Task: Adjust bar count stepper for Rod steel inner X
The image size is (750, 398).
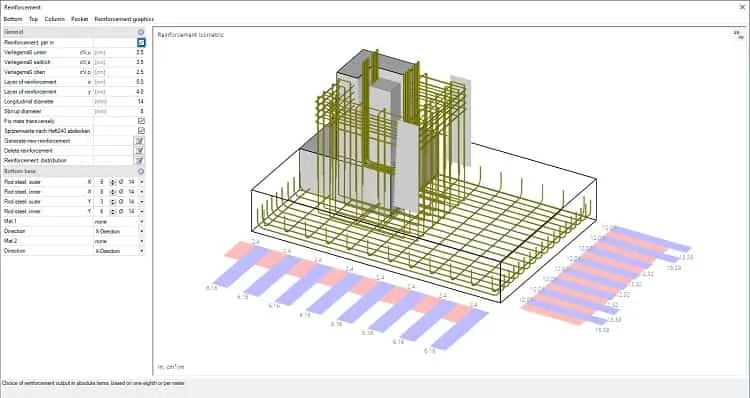Action: 112,191
